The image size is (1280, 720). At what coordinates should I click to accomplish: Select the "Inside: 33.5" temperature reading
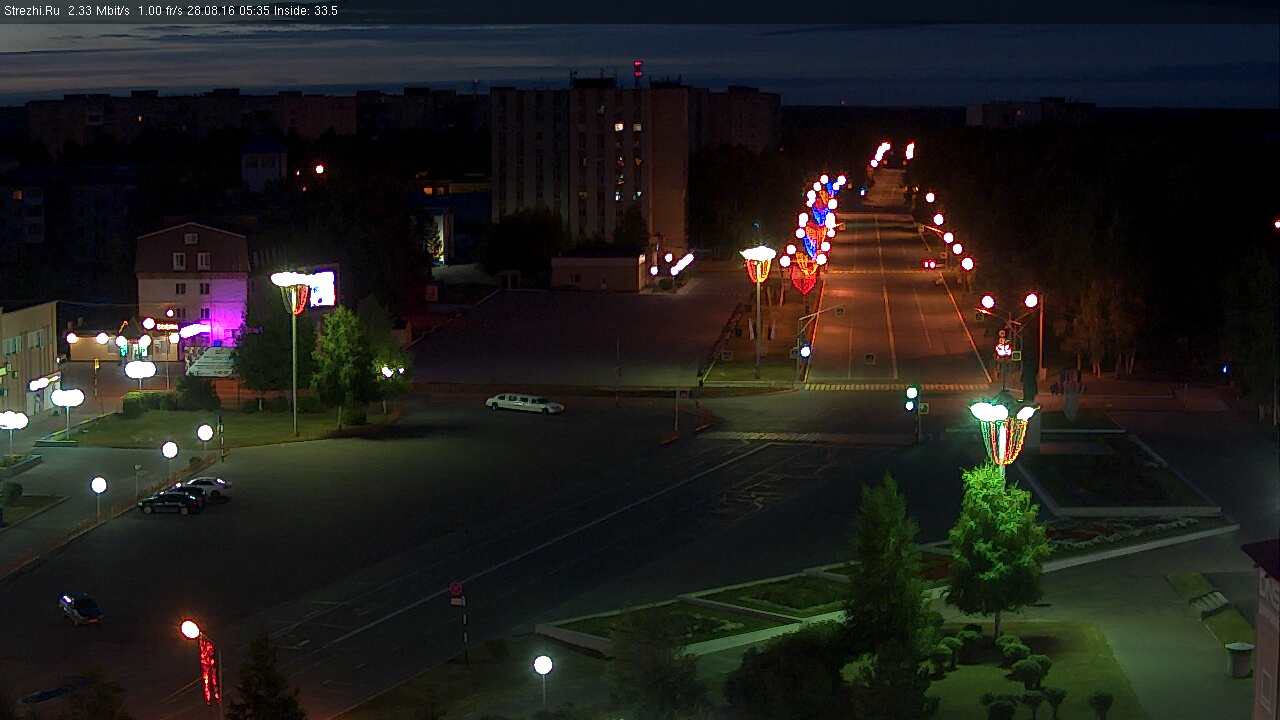[x=306, y=11]
